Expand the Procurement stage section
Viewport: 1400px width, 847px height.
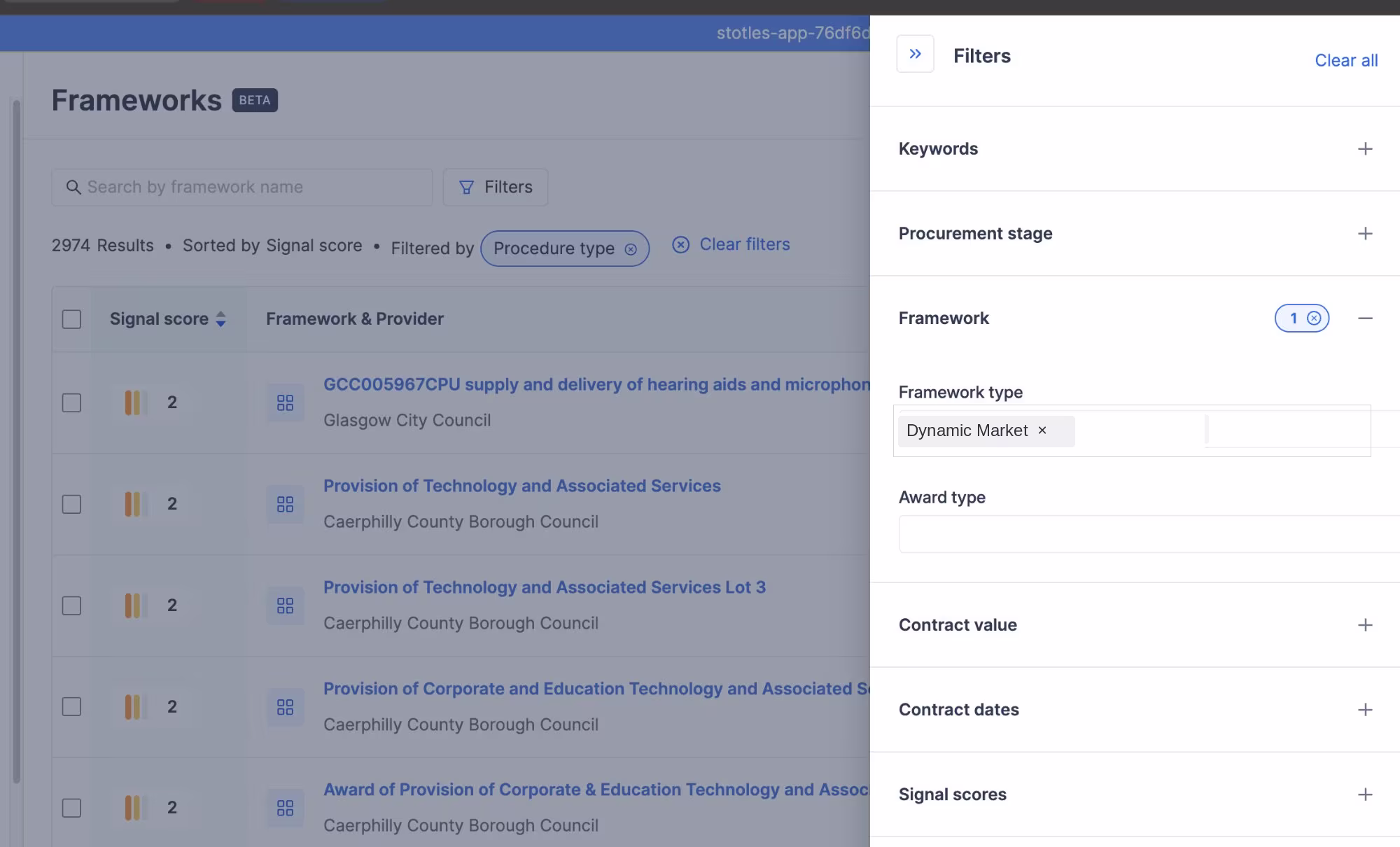pyautogui.click(x=1364, y=233)
